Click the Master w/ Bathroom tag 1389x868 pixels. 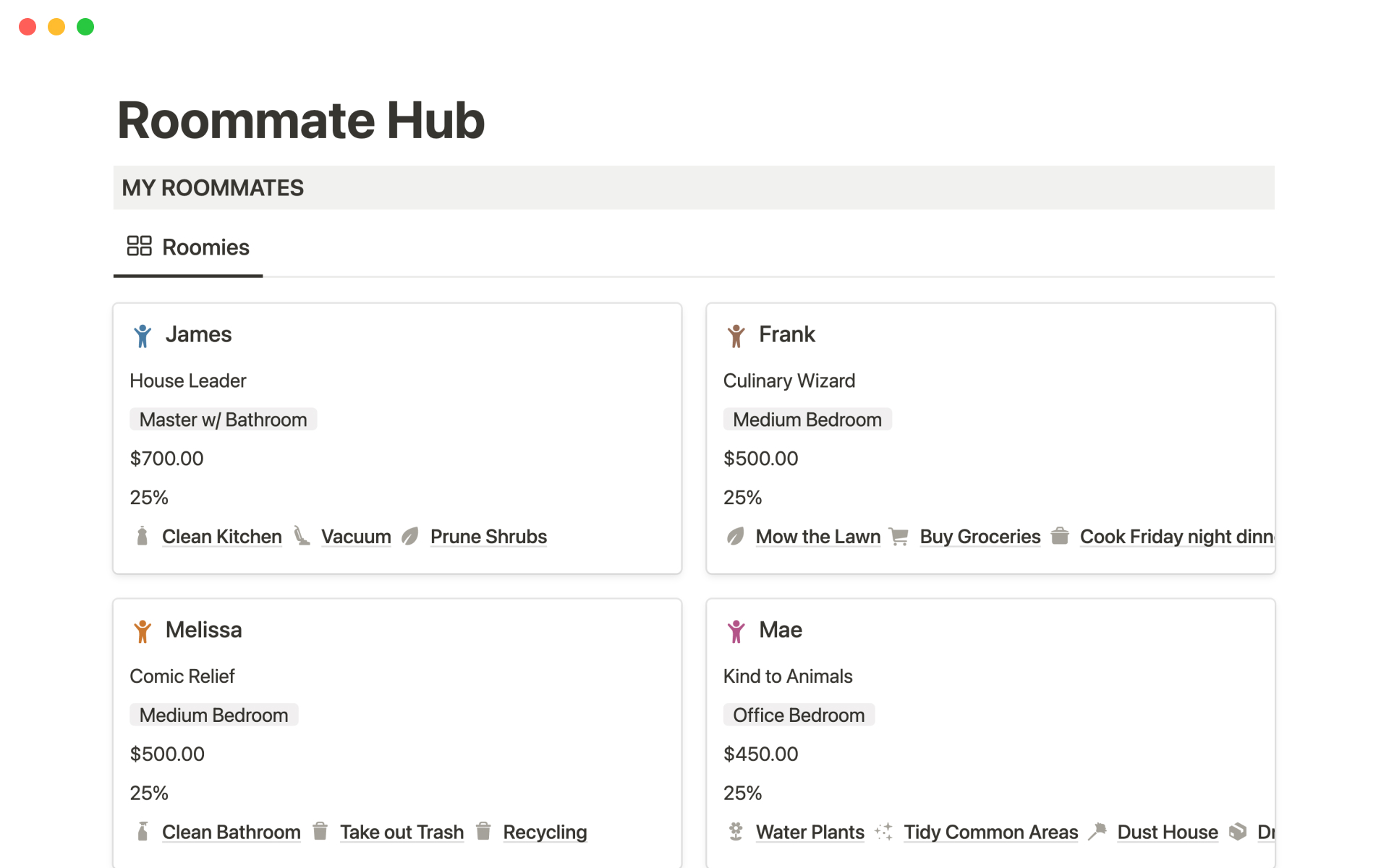point(223,420)
